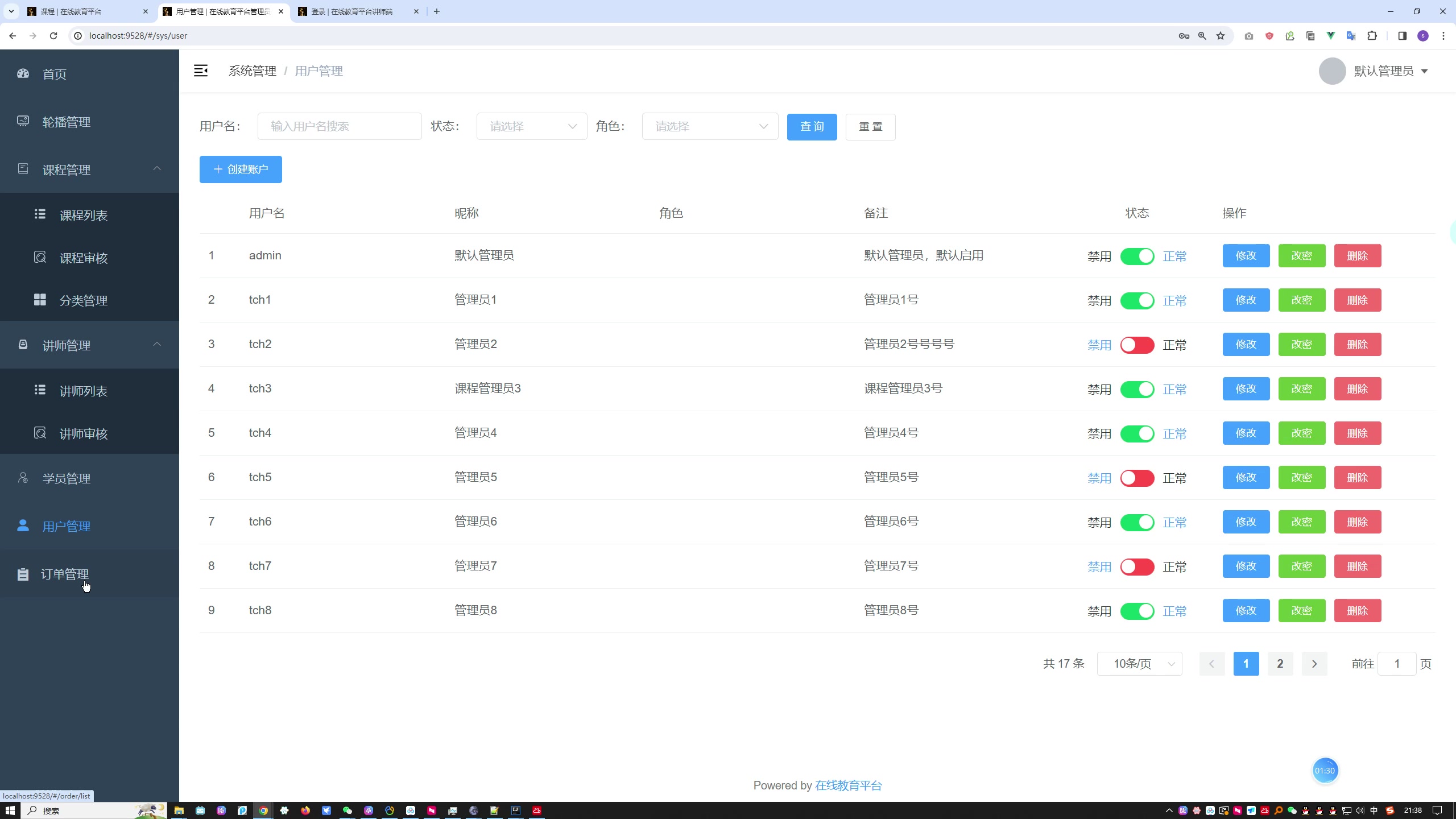
Task: Toggle status switch for tch1
Action: coord(1137,301)
